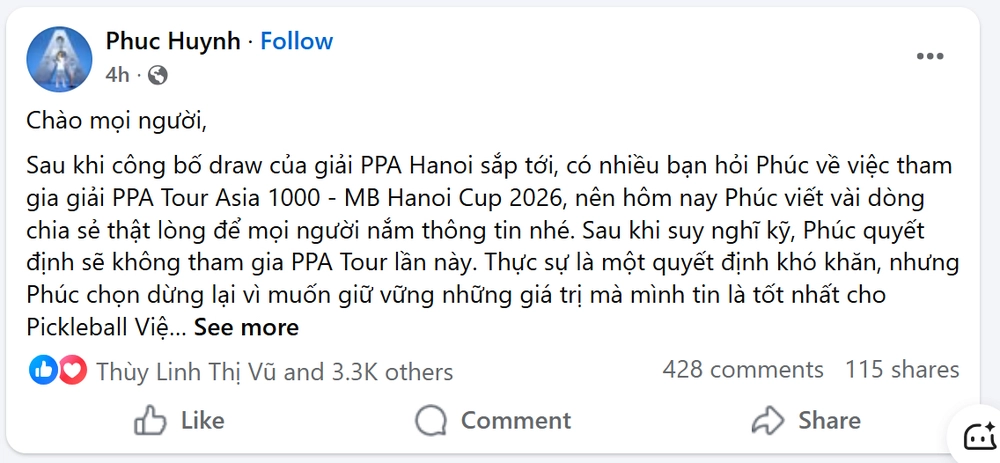Screen dimensions: 1000x463
Task: Click the share arrow icon
Action: coord(768,420)
